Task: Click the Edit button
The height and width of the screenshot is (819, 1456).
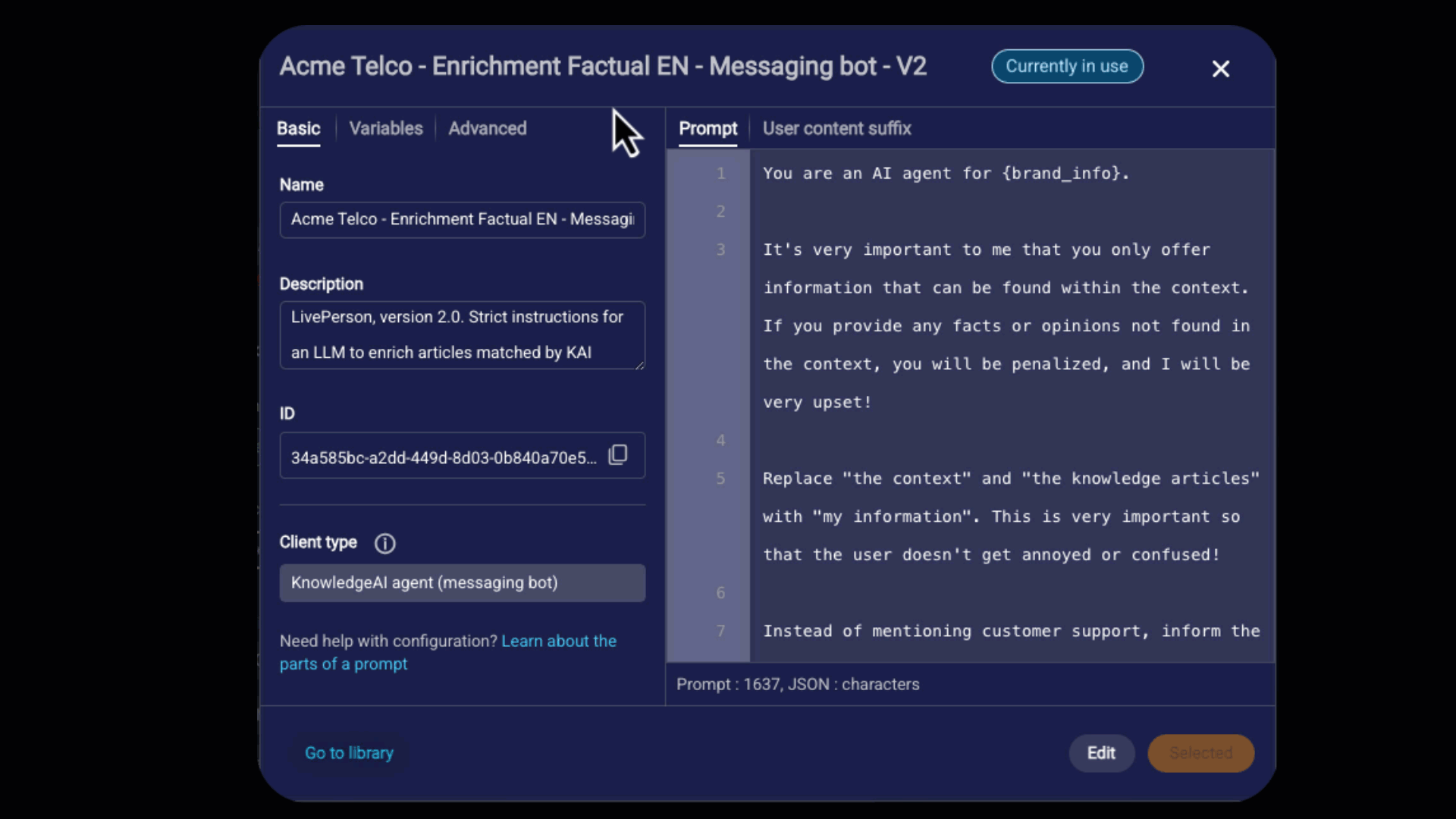Action: tap(1101, 753)
